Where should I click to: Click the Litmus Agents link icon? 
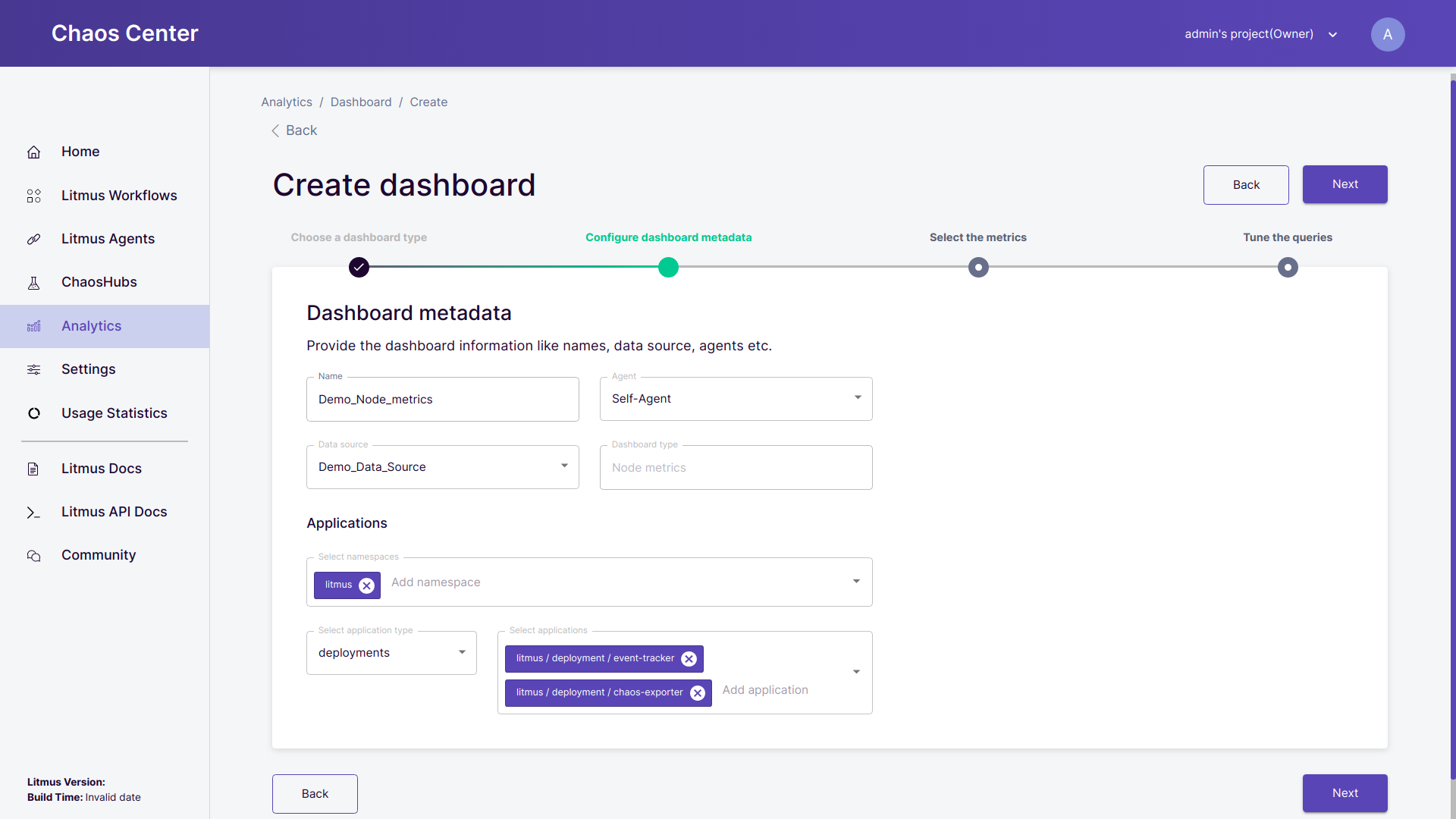point(33,239)
